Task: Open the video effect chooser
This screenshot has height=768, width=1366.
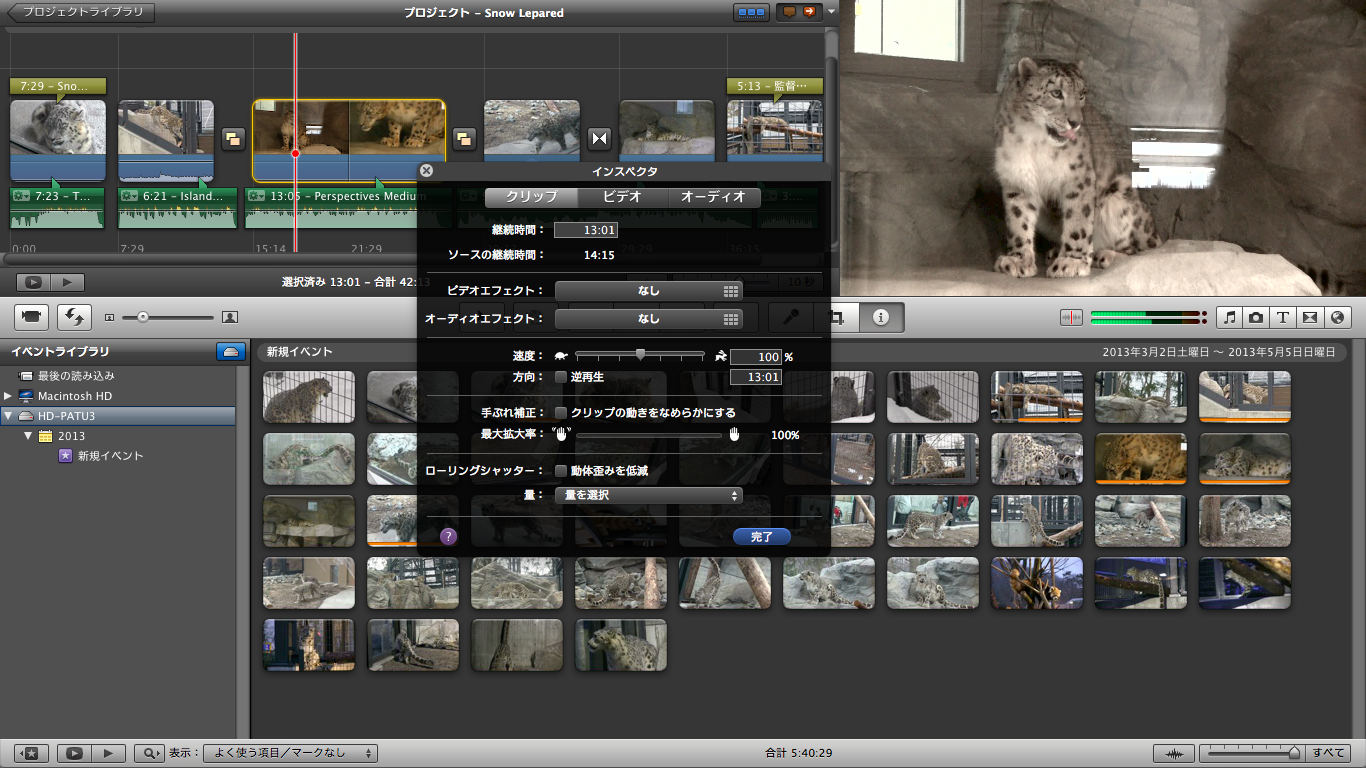Action: point(649,291)
